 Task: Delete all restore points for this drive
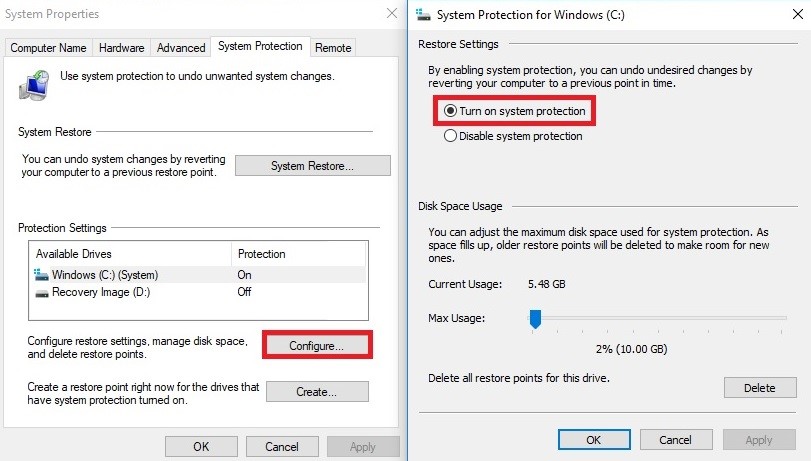(760, 388)
